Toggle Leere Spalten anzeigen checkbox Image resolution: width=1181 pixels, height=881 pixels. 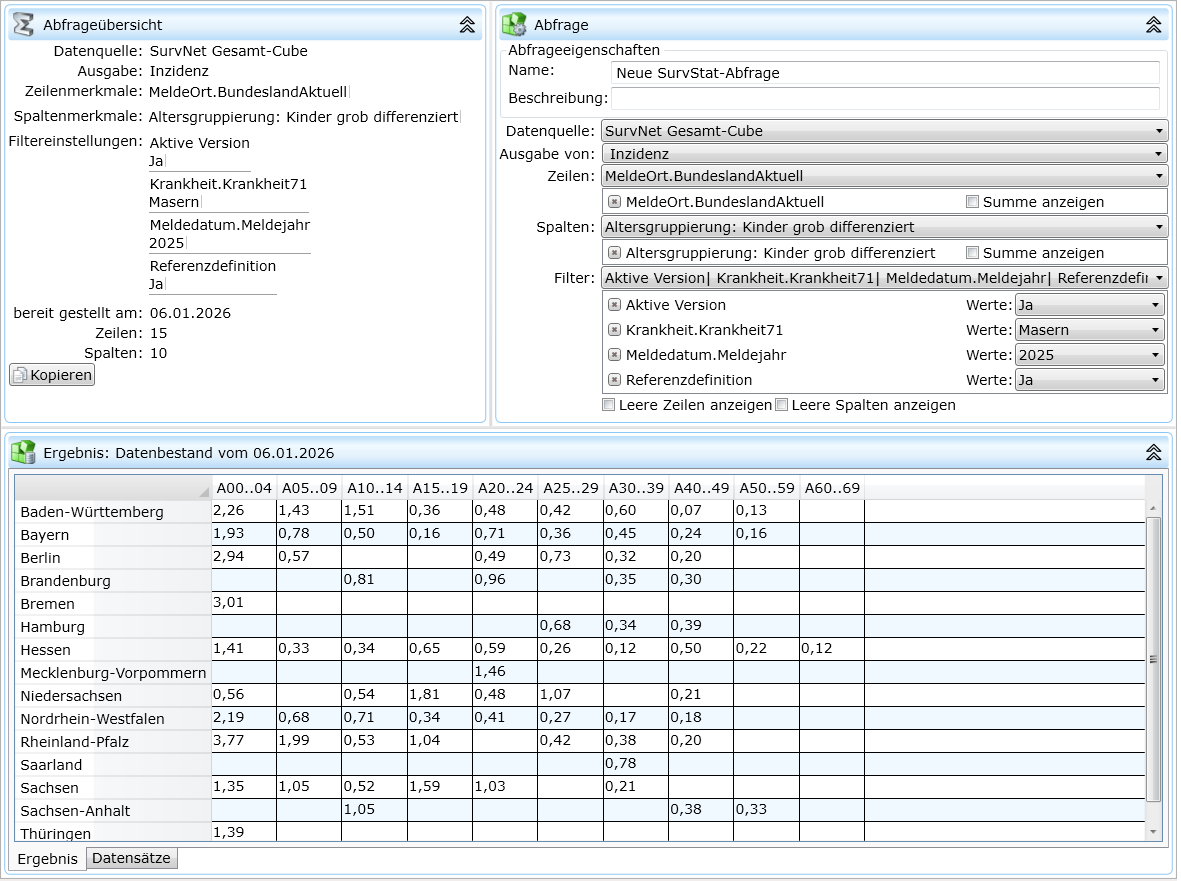pos(782,405)
